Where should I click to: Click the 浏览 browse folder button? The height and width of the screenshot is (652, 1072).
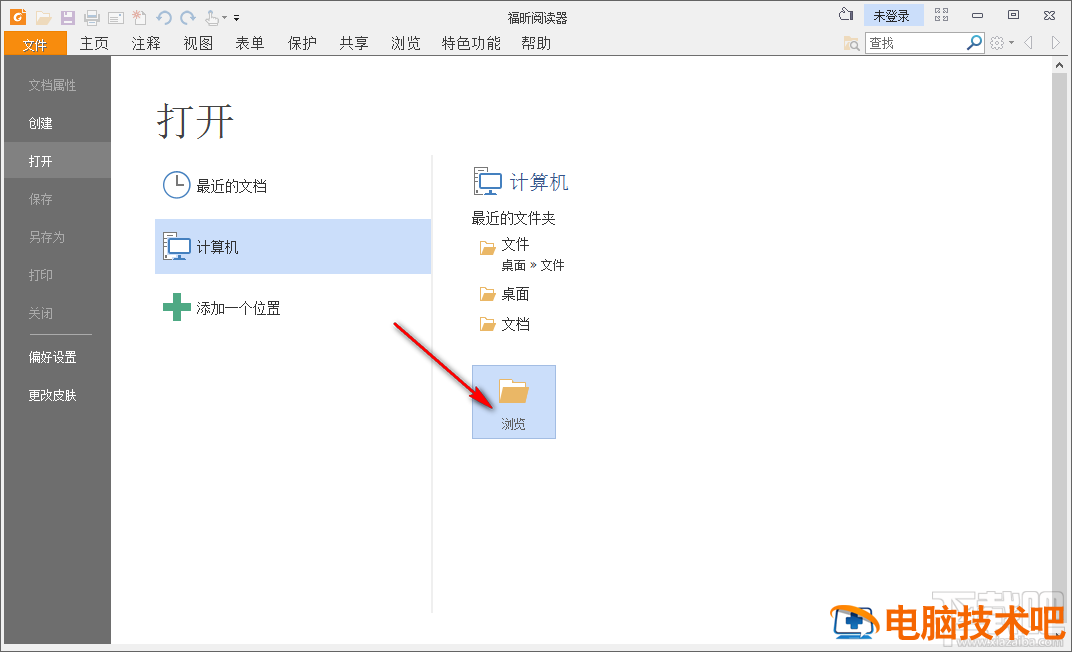point(513,402)
